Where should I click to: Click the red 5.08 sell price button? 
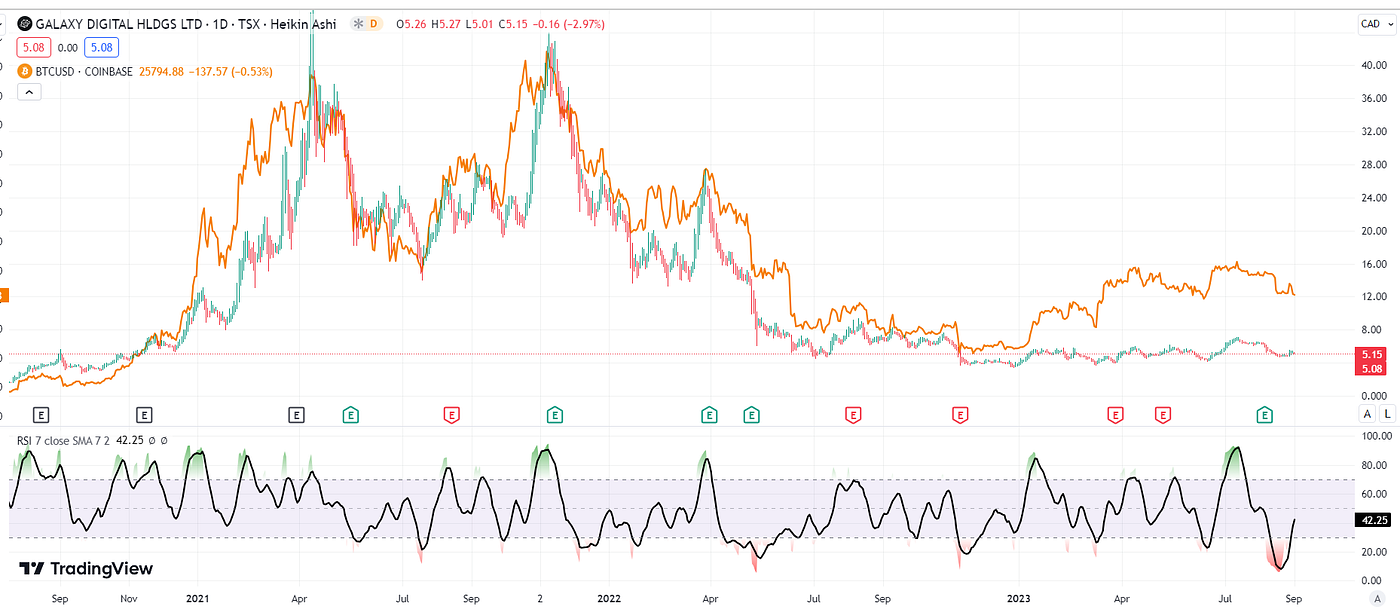tap(32, 46)
